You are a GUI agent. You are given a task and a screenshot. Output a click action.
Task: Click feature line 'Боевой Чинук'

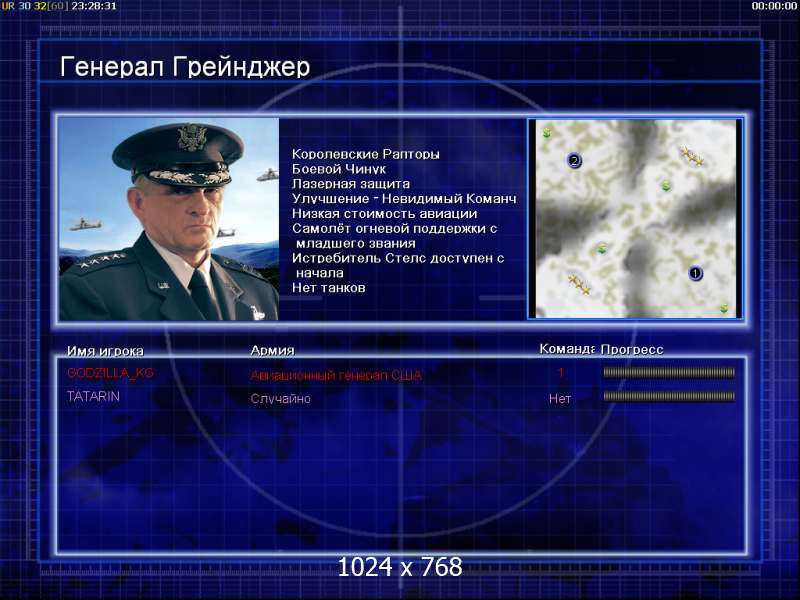point(339,169)
